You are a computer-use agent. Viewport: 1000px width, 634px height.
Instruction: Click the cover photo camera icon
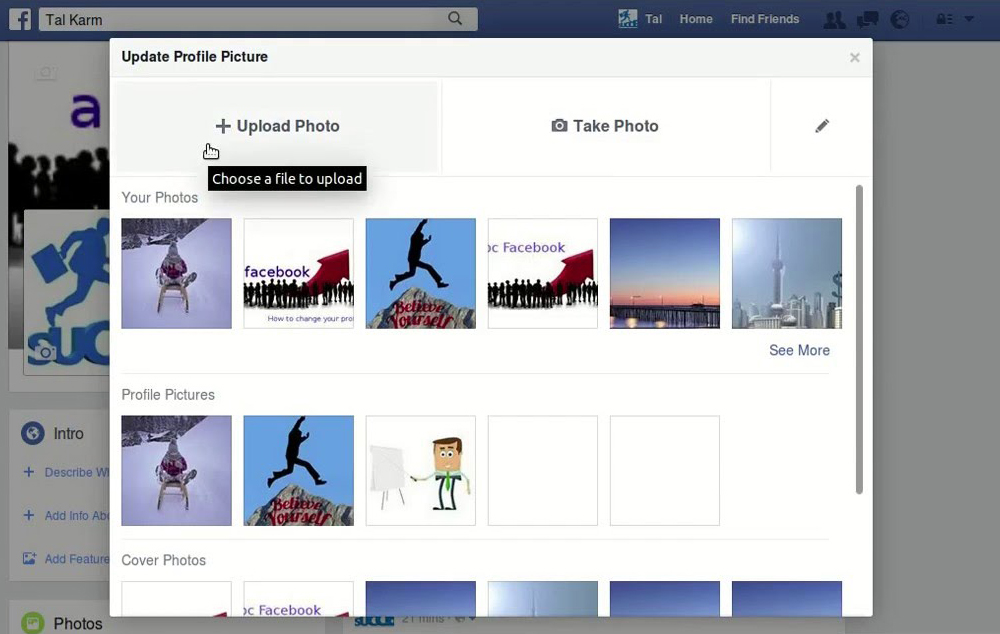(x=46, y=73)
